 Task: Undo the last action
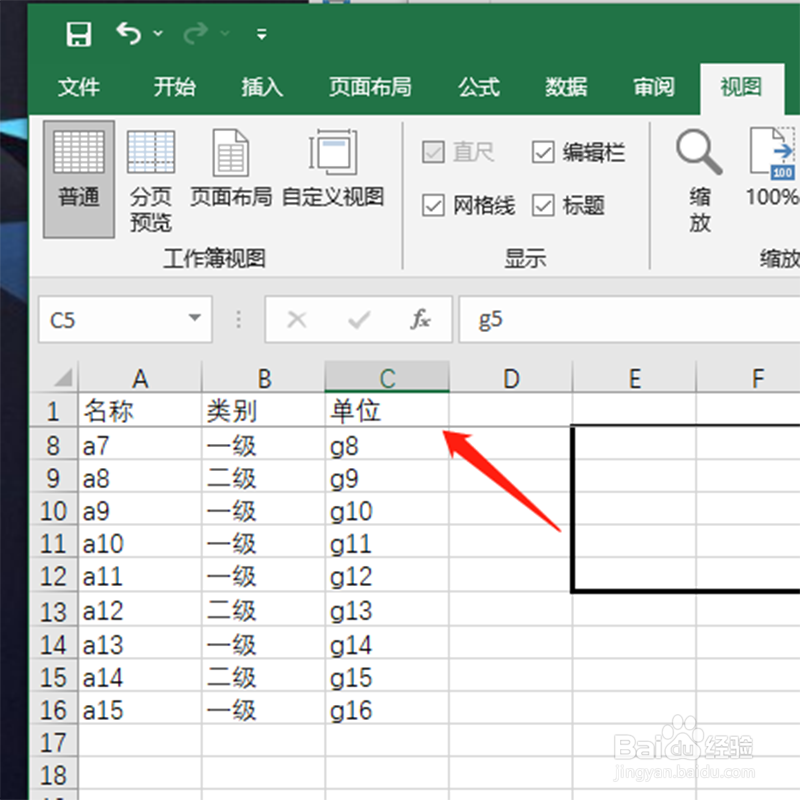coord(128,34)
